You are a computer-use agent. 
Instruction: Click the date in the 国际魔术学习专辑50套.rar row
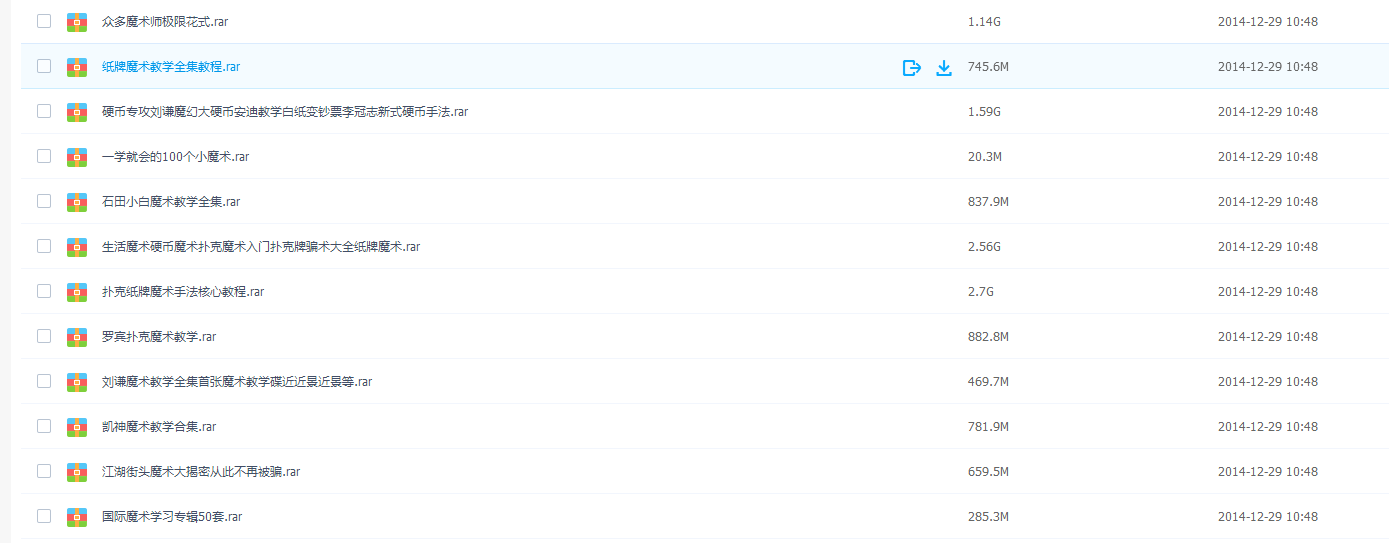point(1267,517)
